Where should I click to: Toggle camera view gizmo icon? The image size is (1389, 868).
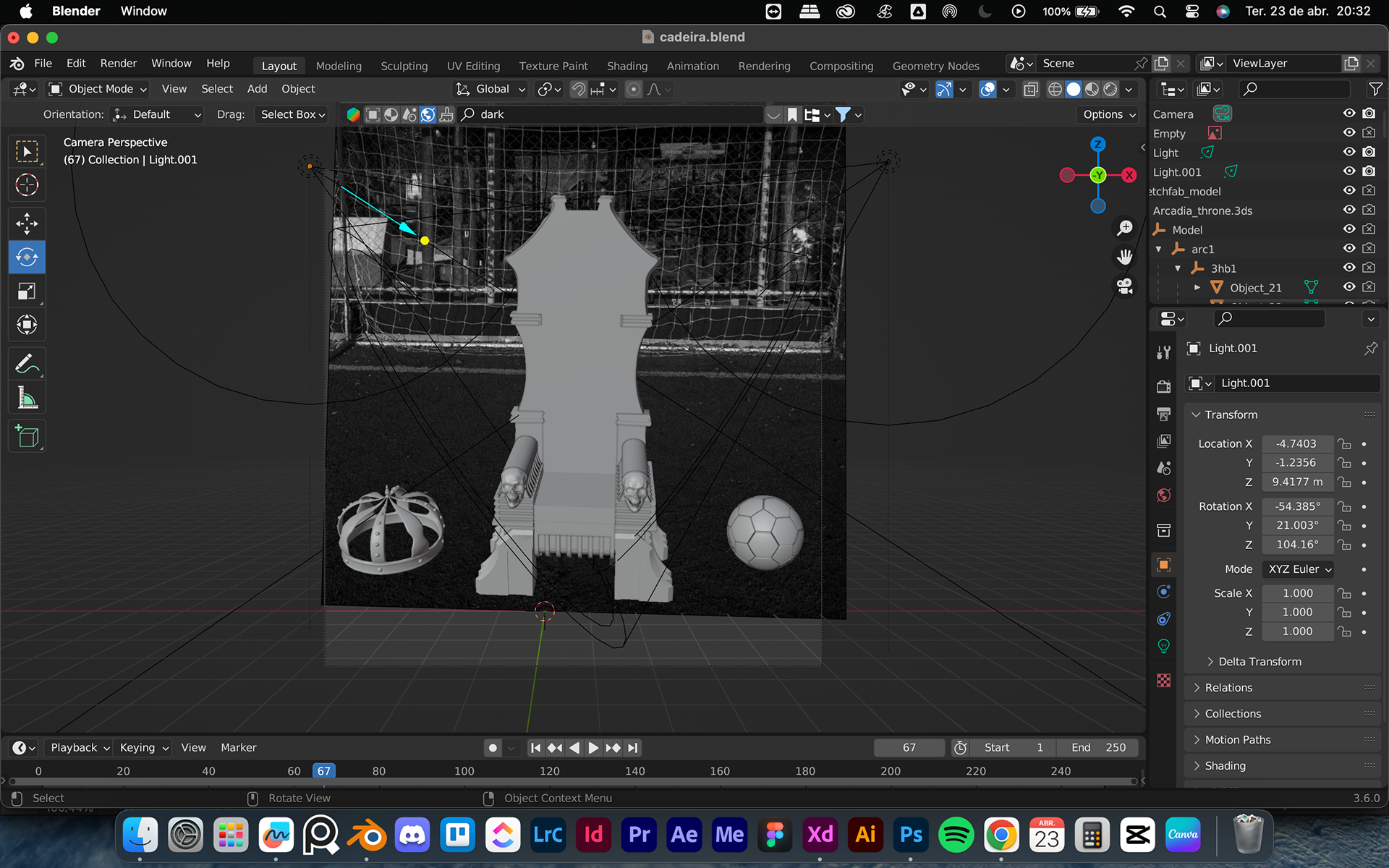point(1124,286)
